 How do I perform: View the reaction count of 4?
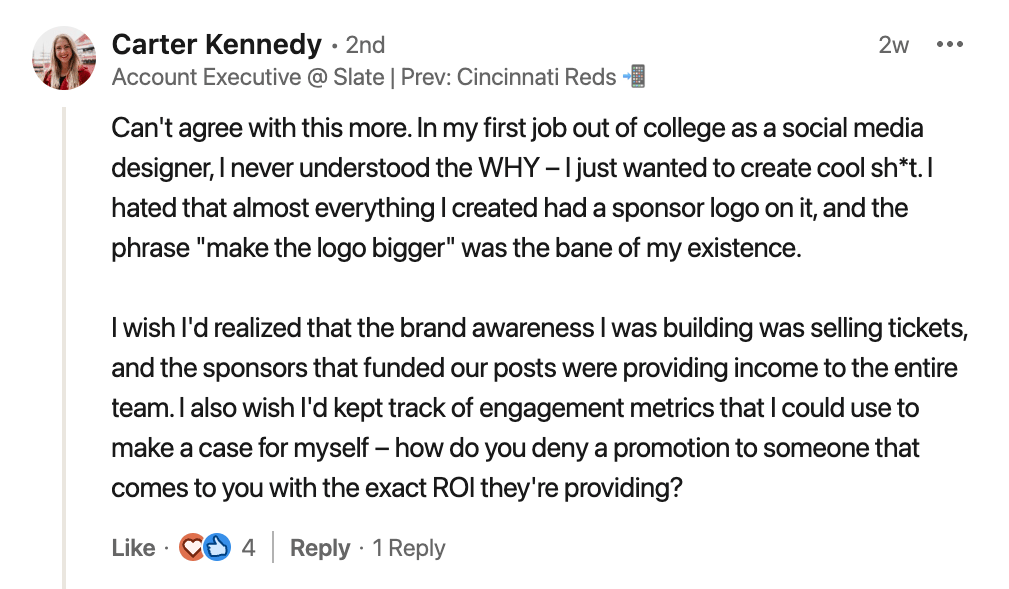pyautogui.click(x=248, y=548)
